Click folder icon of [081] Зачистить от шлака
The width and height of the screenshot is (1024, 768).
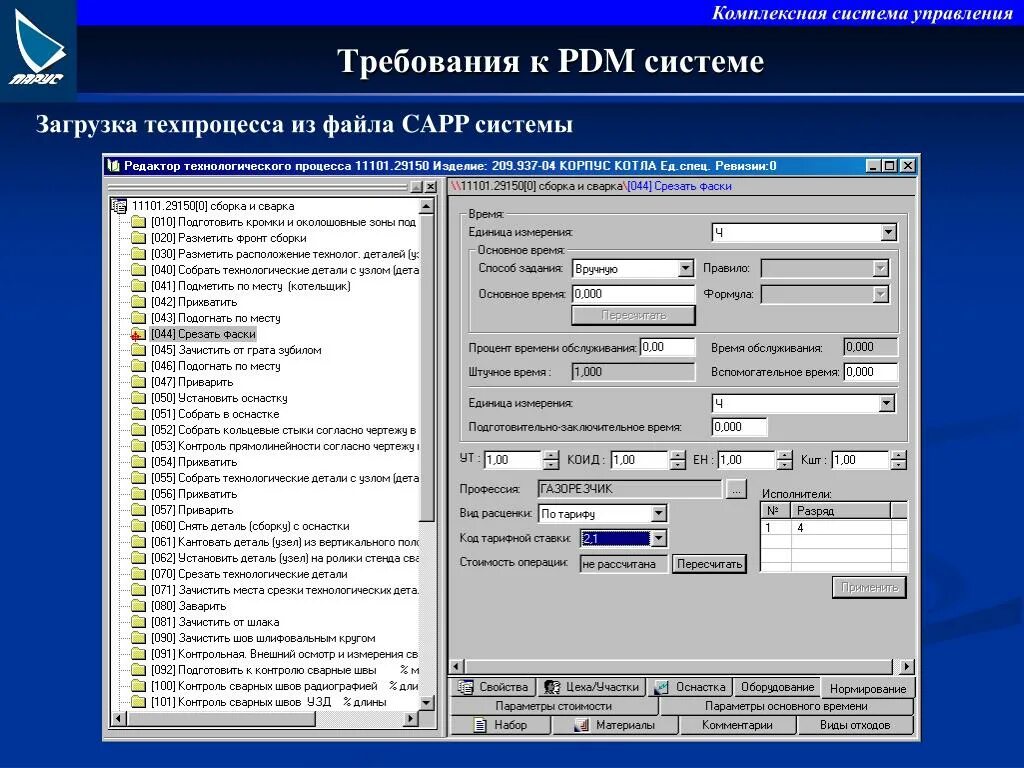click(x=138, y=622)
